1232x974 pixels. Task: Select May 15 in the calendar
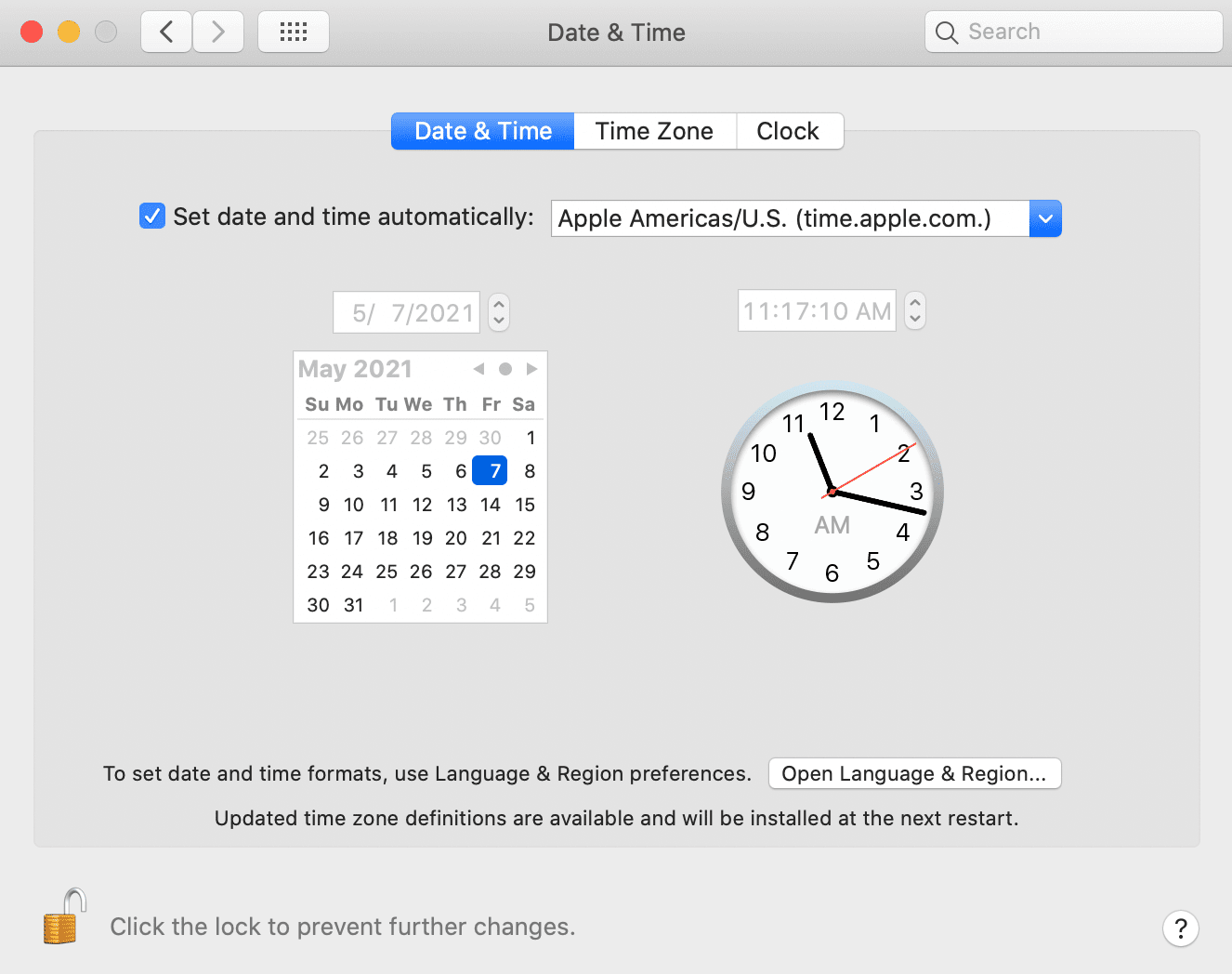pyautogui.click(x=525, y=505)
